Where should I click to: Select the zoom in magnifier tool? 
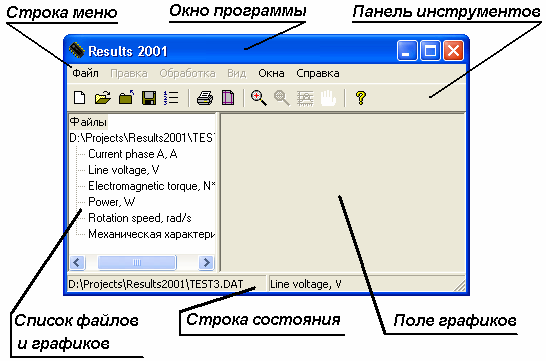(x=259, y=98)
